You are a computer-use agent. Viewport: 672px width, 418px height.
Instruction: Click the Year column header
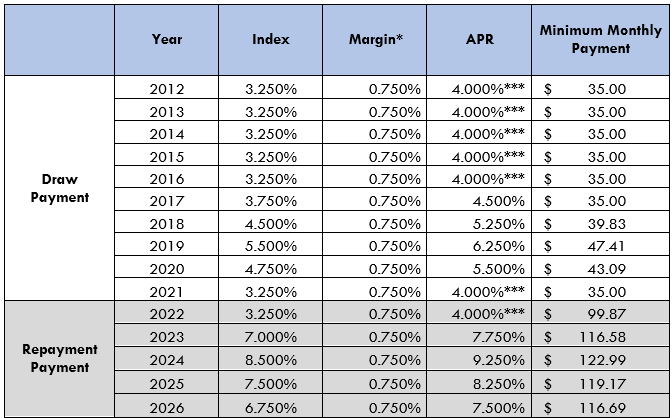pos(166,39)
